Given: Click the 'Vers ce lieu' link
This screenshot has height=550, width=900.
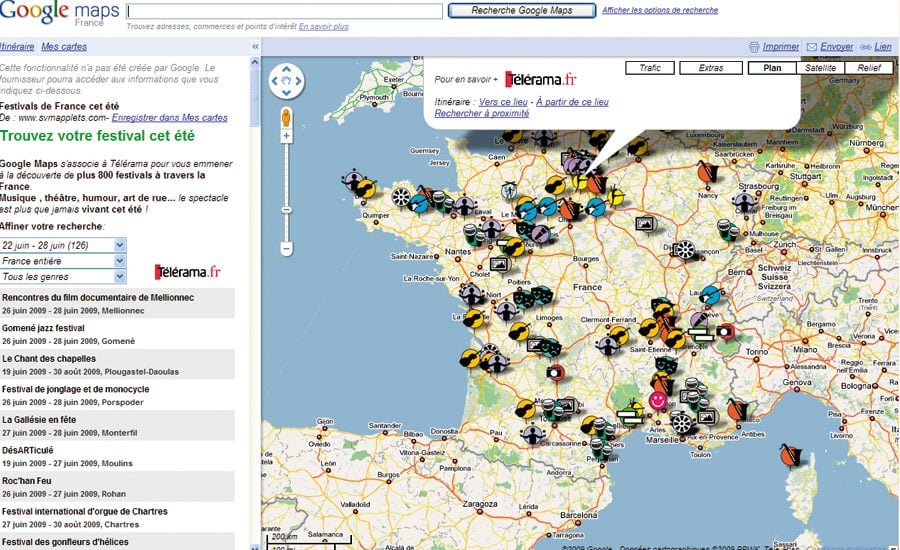Looking at the screenshot, I should (x=503, y=102).
